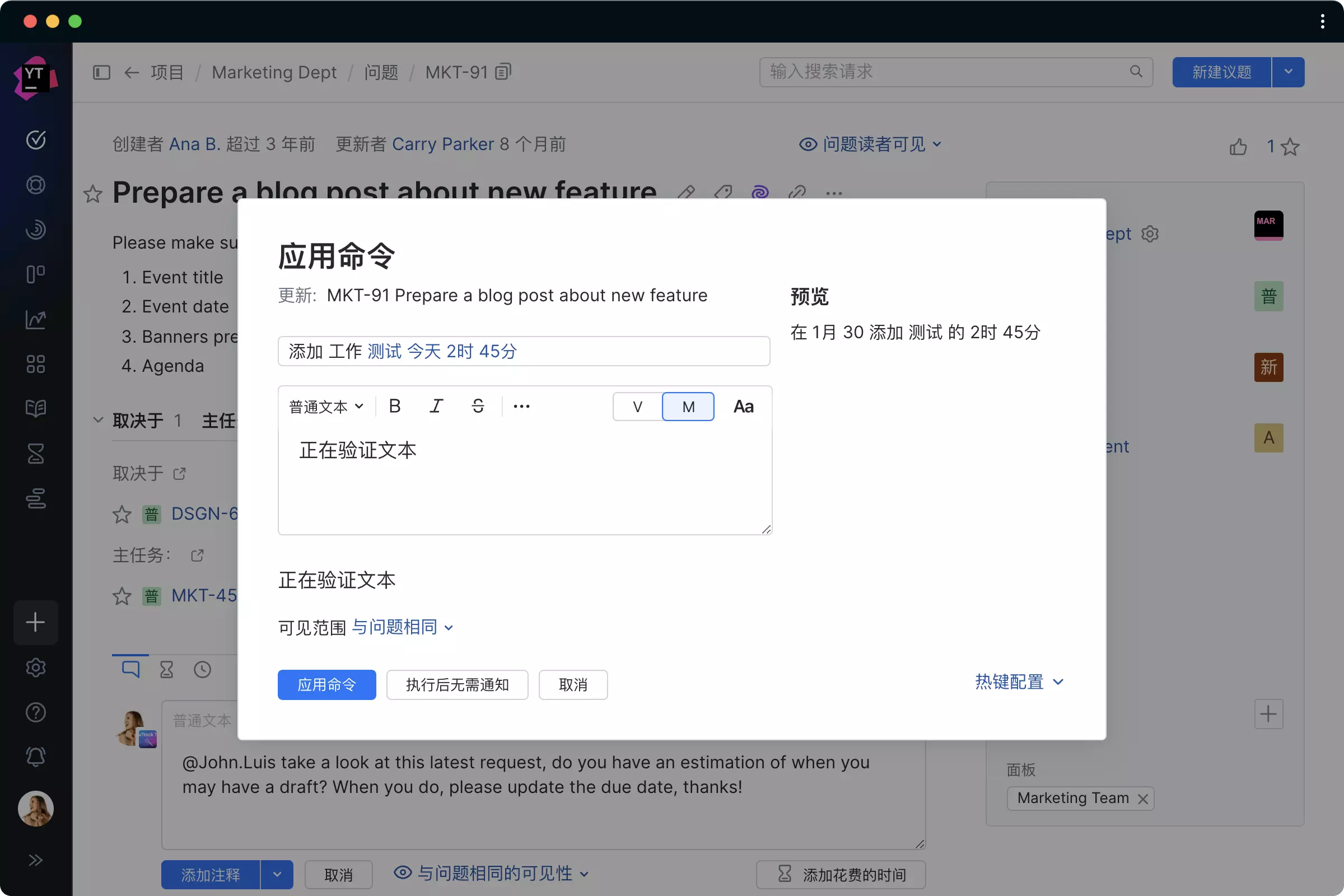
Task: Open Gantt charts from the sidebar
Action: point(35,499)
